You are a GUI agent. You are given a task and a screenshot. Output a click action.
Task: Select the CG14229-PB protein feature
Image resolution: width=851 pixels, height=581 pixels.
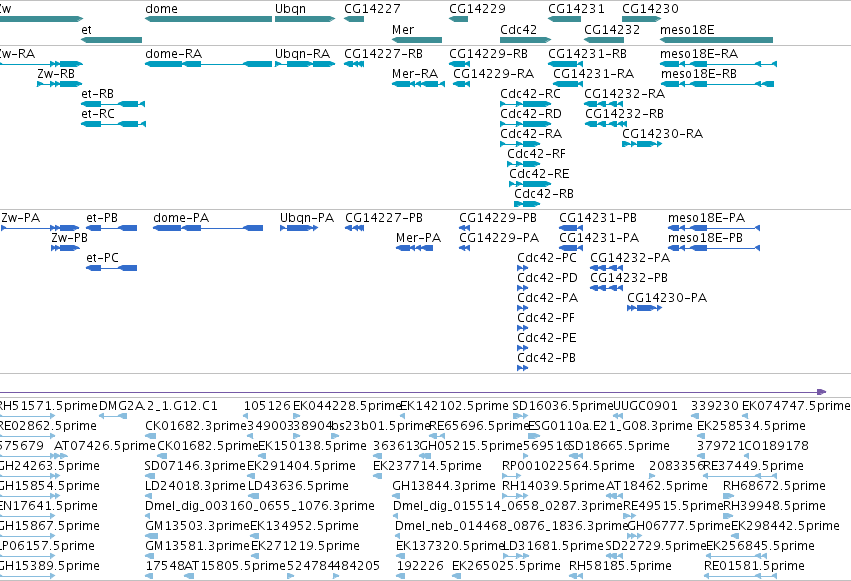[x=465, y=228]
